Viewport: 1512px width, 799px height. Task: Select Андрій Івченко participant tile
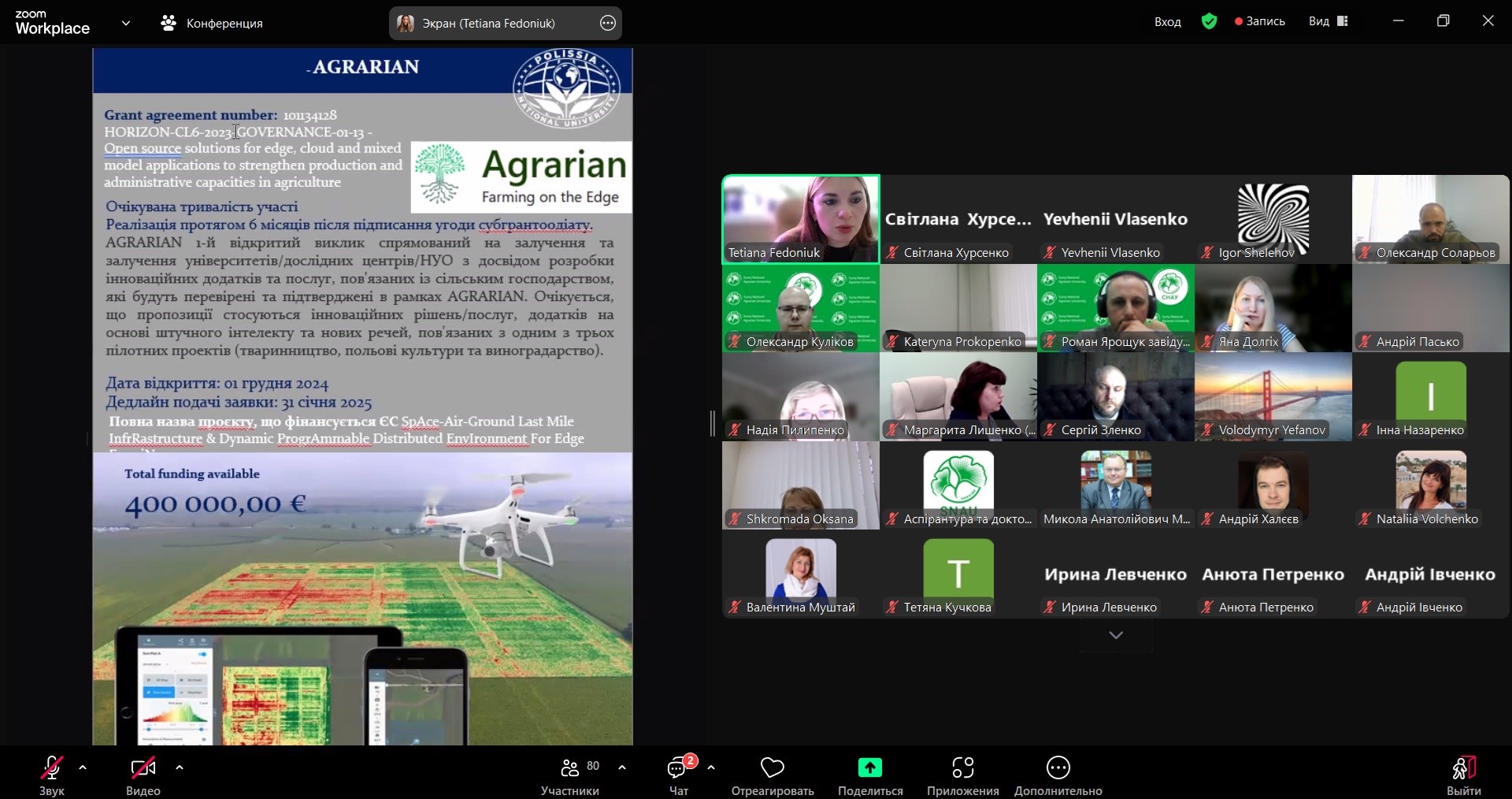(1431, 574)
